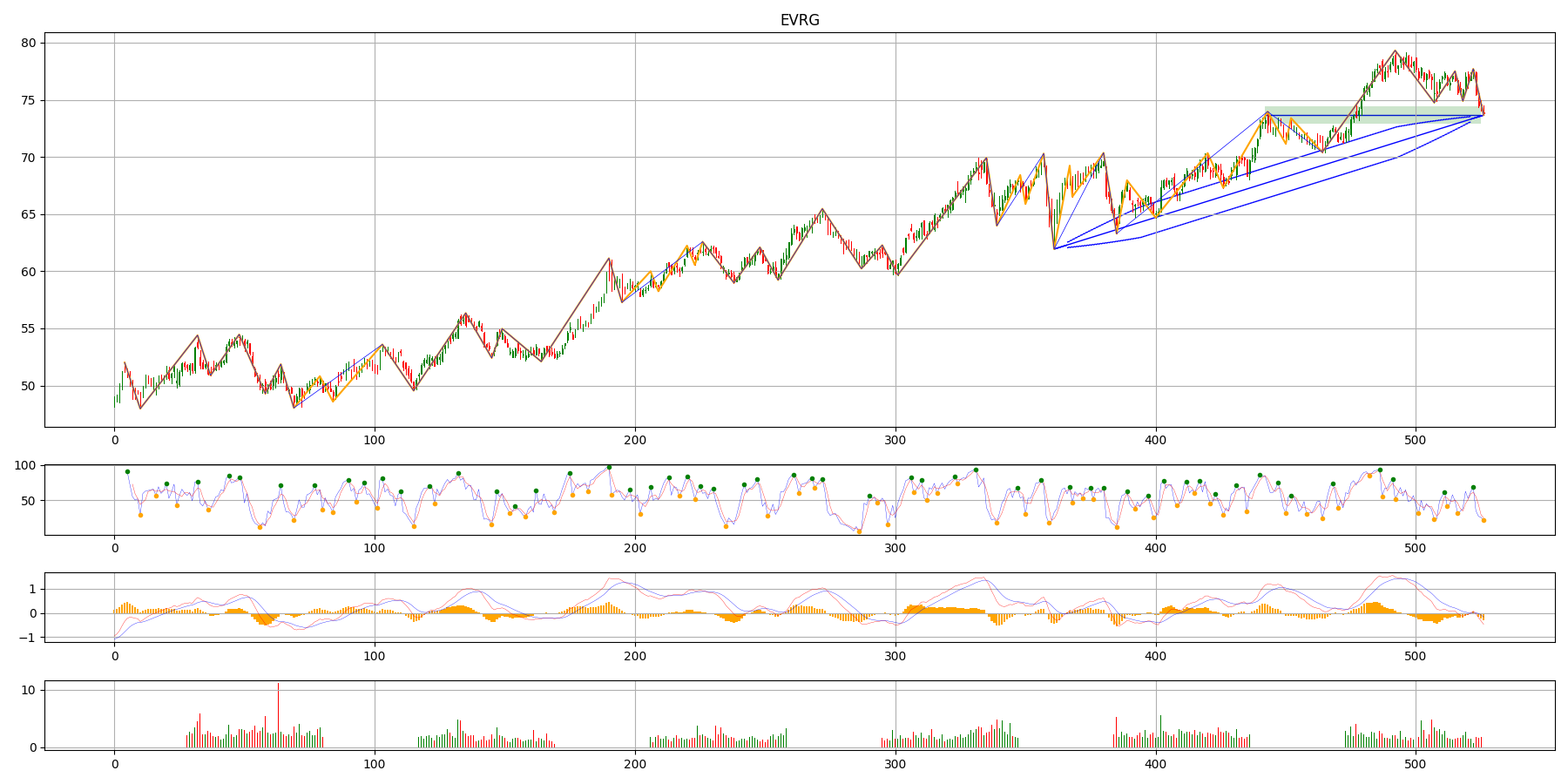Click the 80 label on price y-axis
Image resolution: width=1568 pixels, height=784 pixels.
[28, 43]
